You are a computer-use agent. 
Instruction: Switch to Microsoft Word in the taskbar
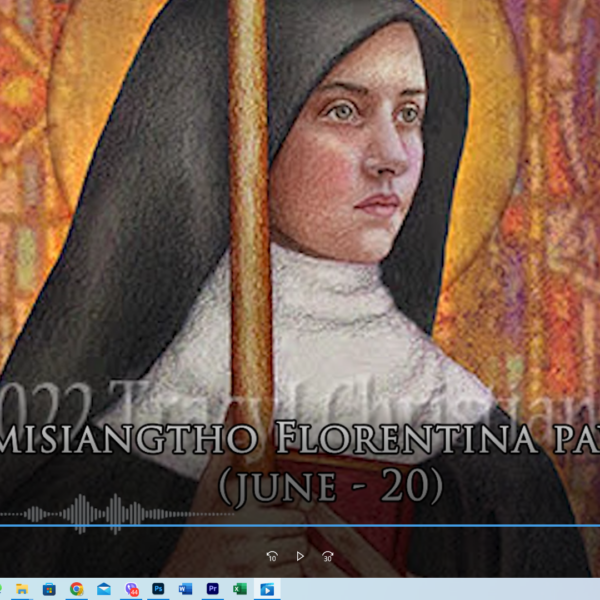tap(185, 589)
